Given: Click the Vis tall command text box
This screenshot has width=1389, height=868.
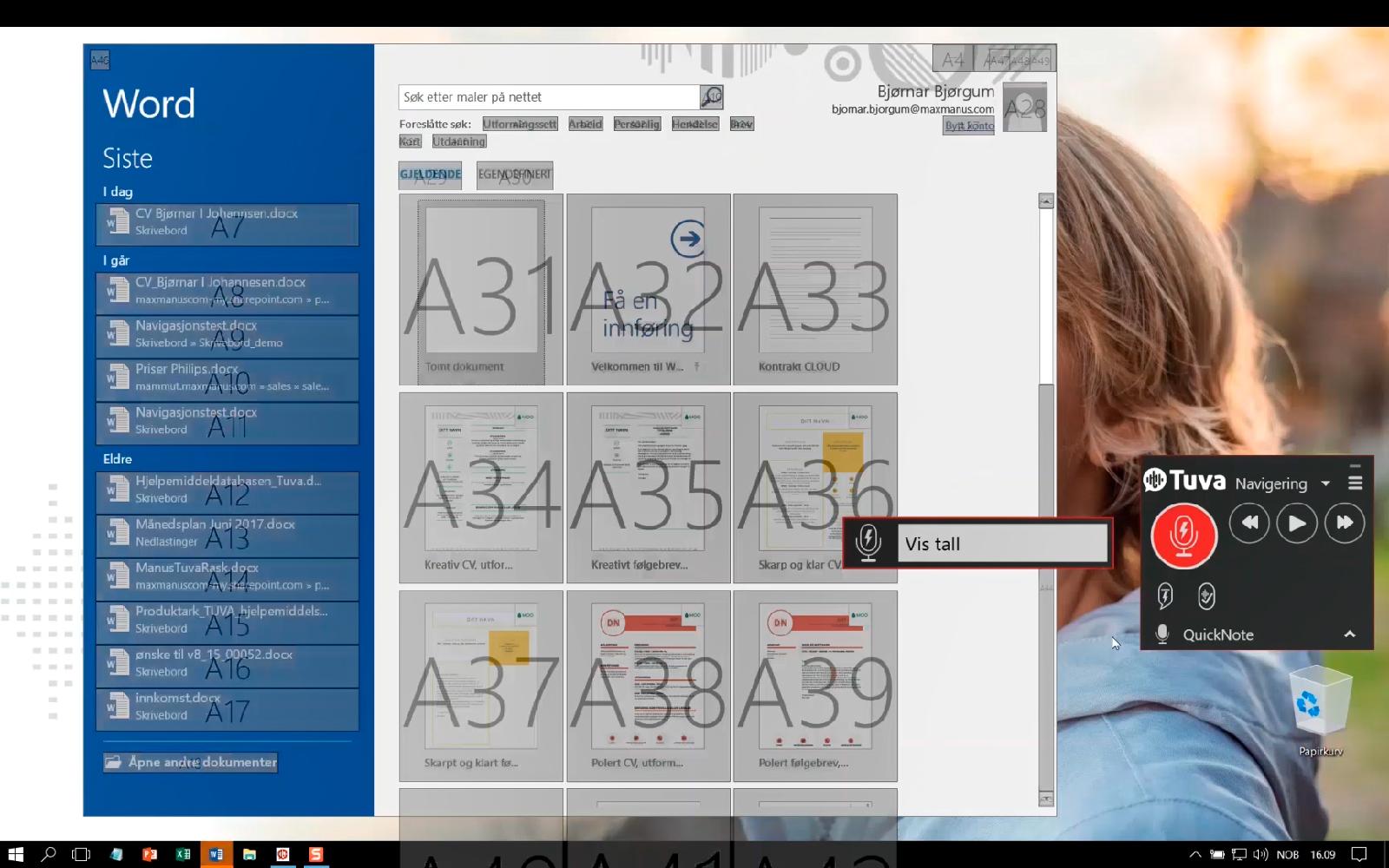Looking at the screenshot, I should pos(1003,543).
